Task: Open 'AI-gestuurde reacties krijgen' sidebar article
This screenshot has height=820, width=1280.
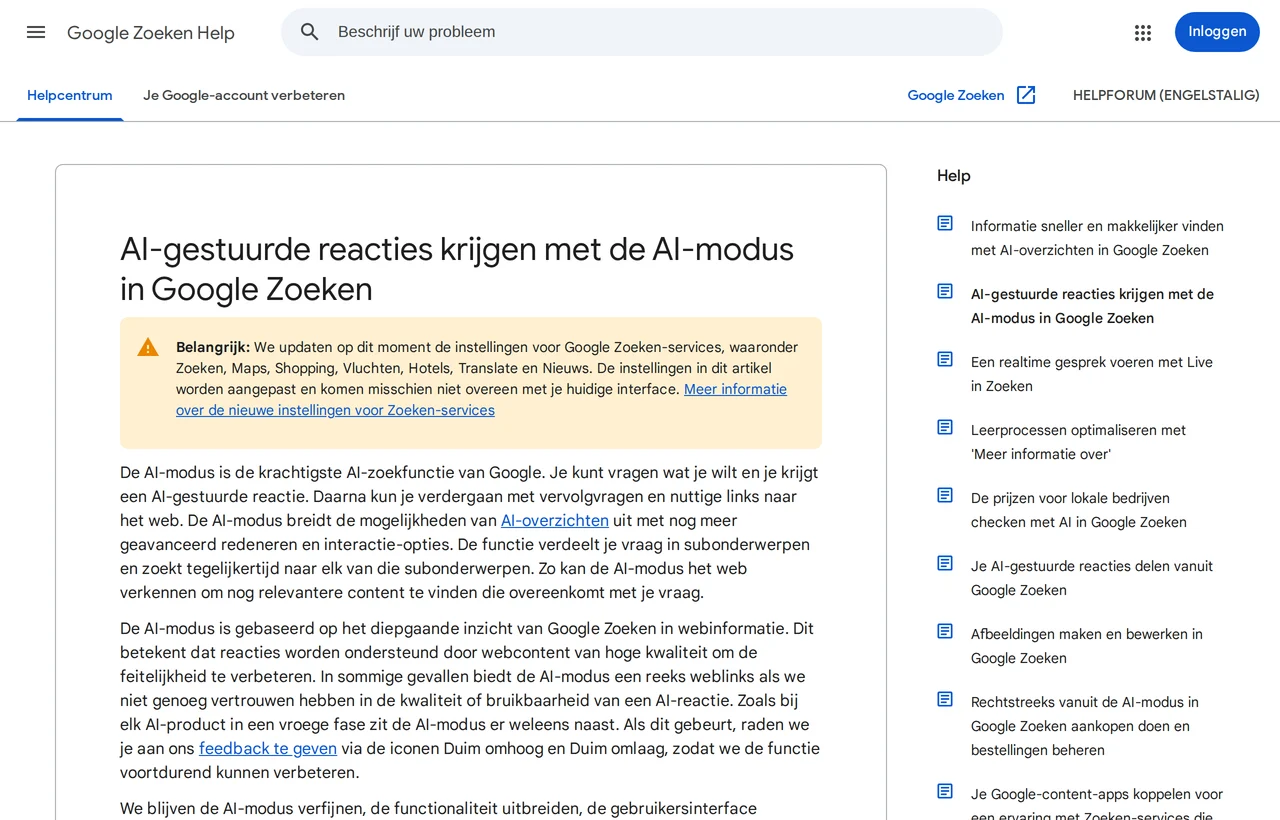Action: [x=1092, y=306]
